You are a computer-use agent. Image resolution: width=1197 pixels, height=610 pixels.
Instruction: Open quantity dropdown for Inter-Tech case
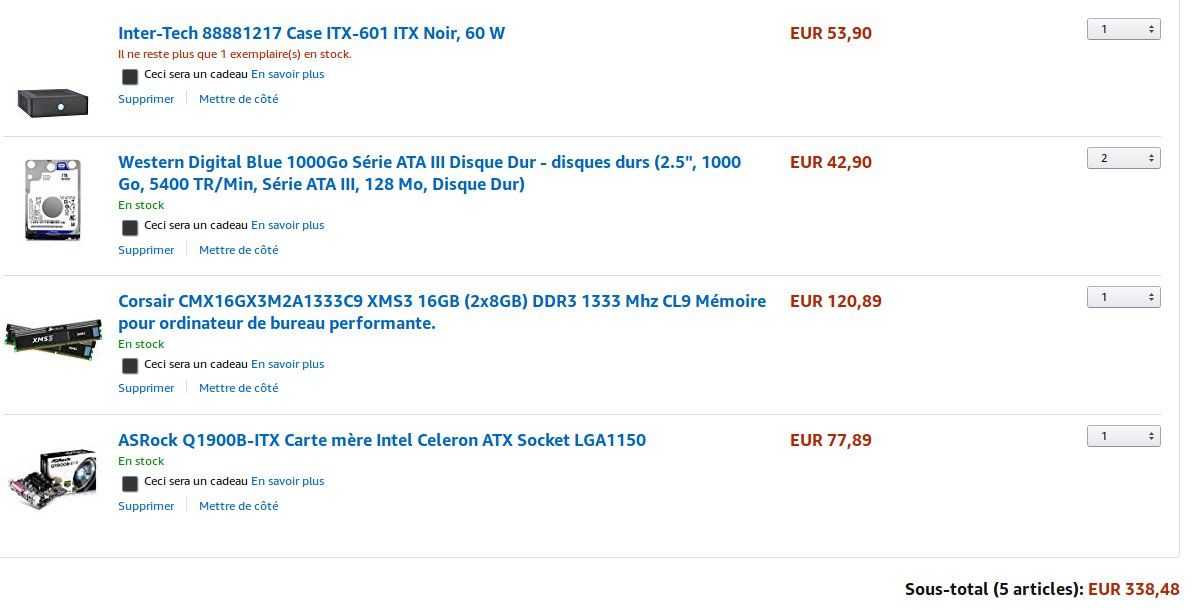1124,29
